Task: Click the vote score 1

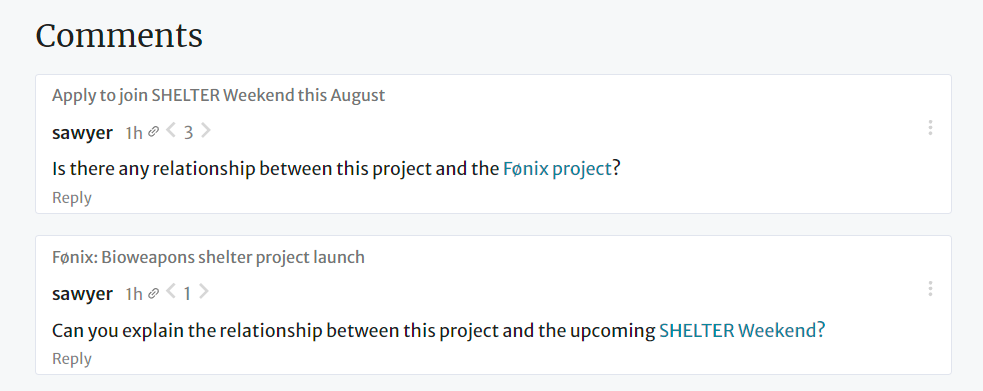Action: (x=187, y=293)
